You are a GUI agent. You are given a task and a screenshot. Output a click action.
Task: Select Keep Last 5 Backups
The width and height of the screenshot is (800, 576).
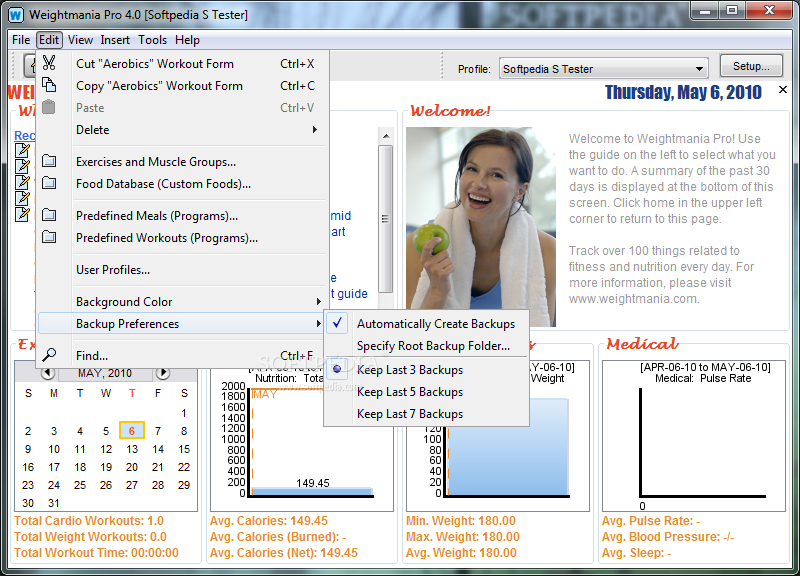pos(427,391)
